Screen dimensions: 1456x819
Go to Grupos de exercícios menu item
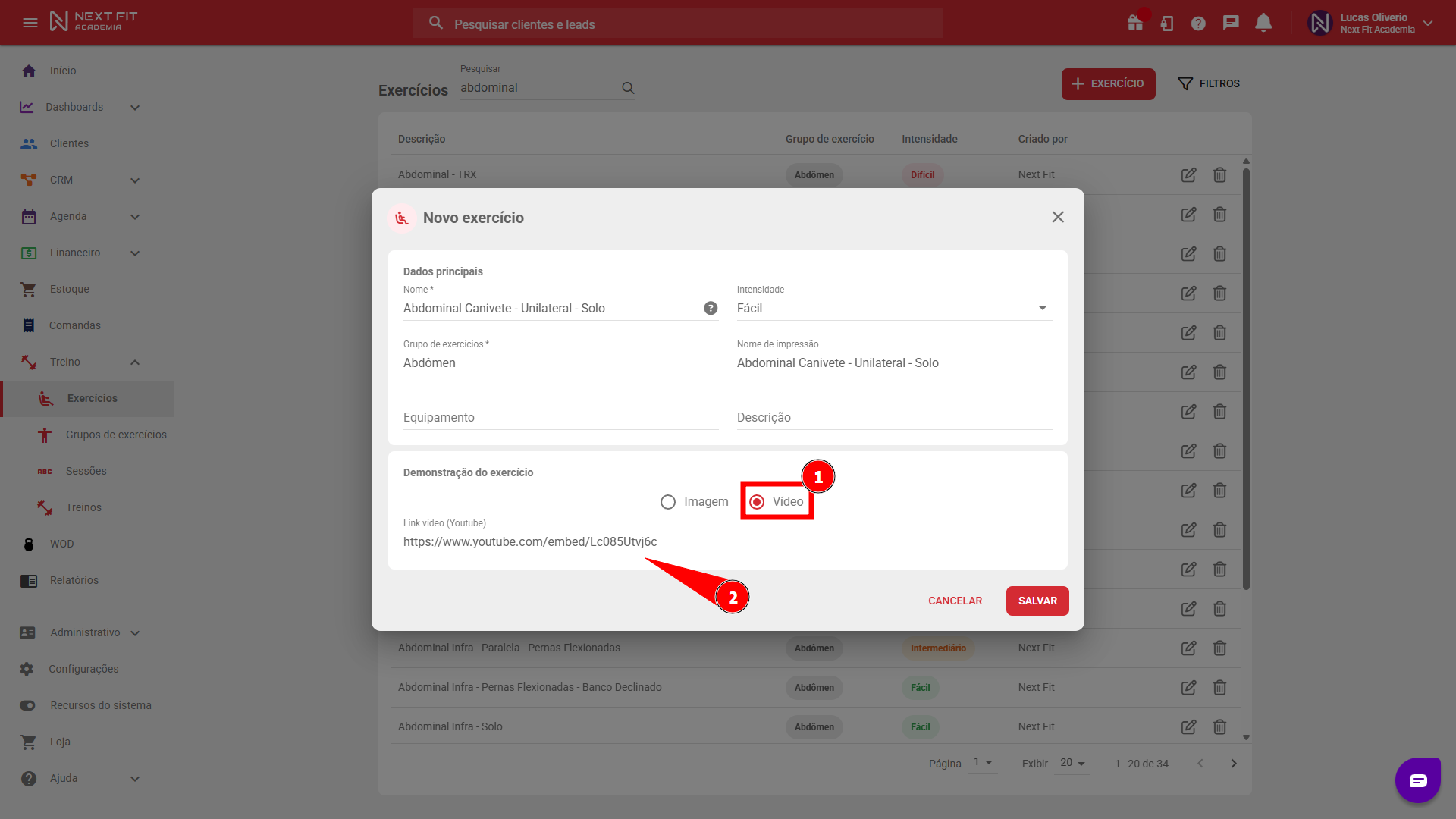click(x=115, y=435)
